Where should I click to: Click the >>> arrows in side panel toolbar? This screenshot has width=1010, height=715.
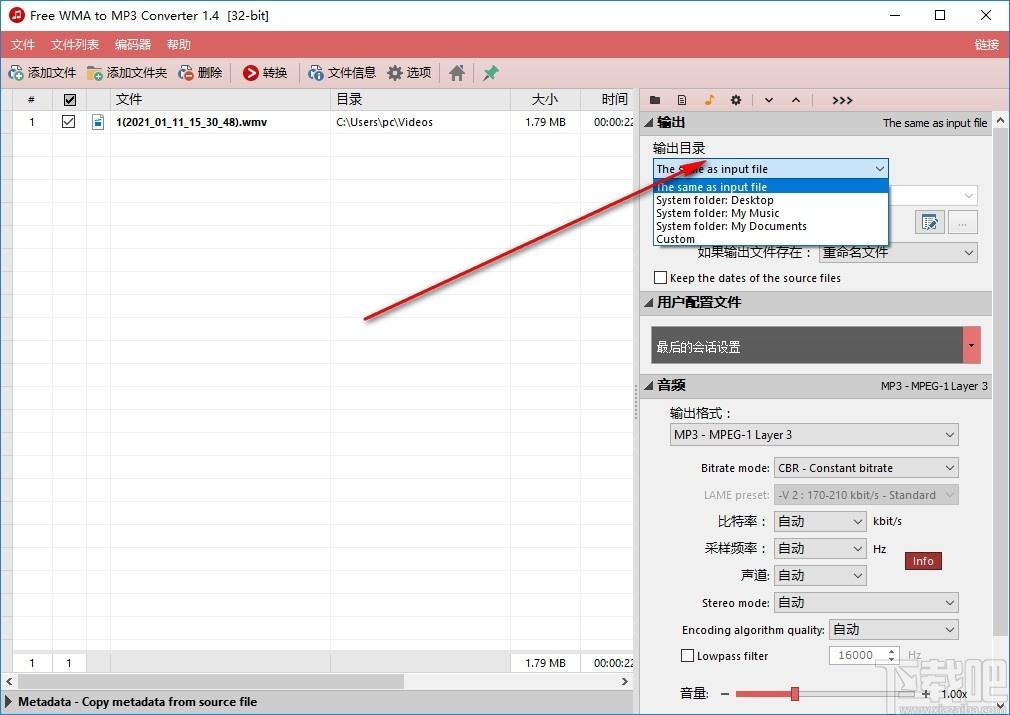(x=842, y=100)
